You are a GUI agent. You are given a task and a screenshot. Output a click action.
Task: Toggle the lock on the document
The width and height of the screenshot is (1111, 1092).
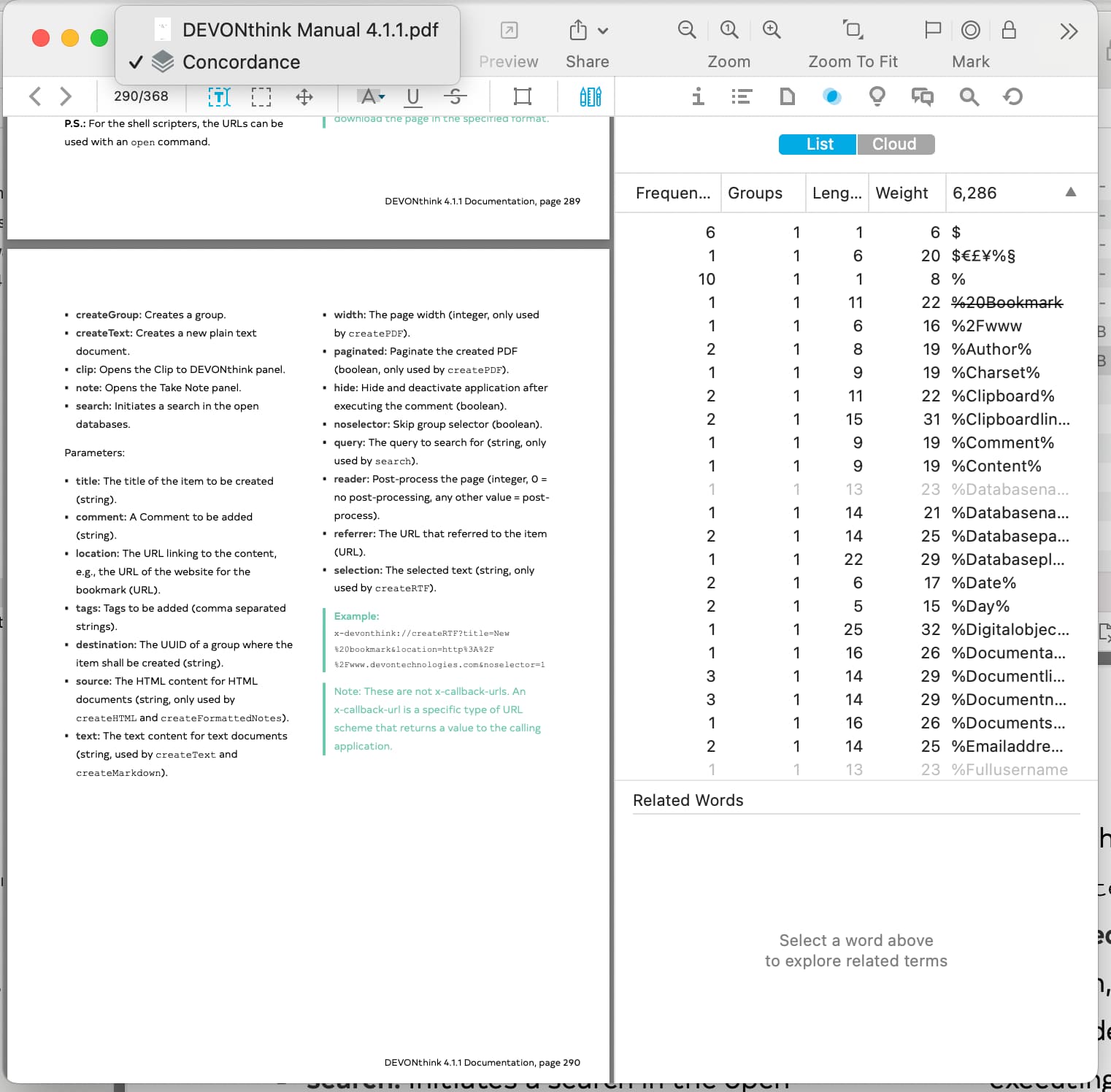[x=1009, y=30]
